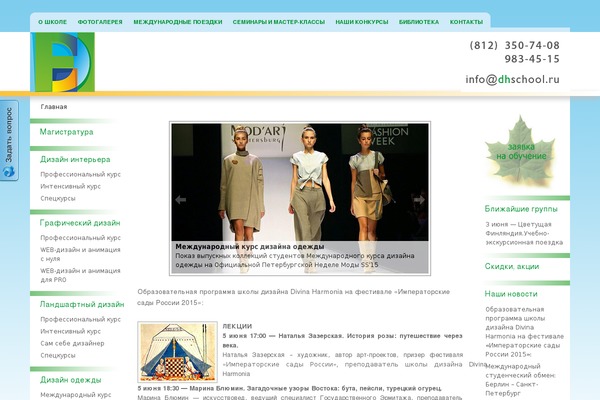Select 'Спецкурсы' under Ландшафтный дизайн

pos(58,355)
